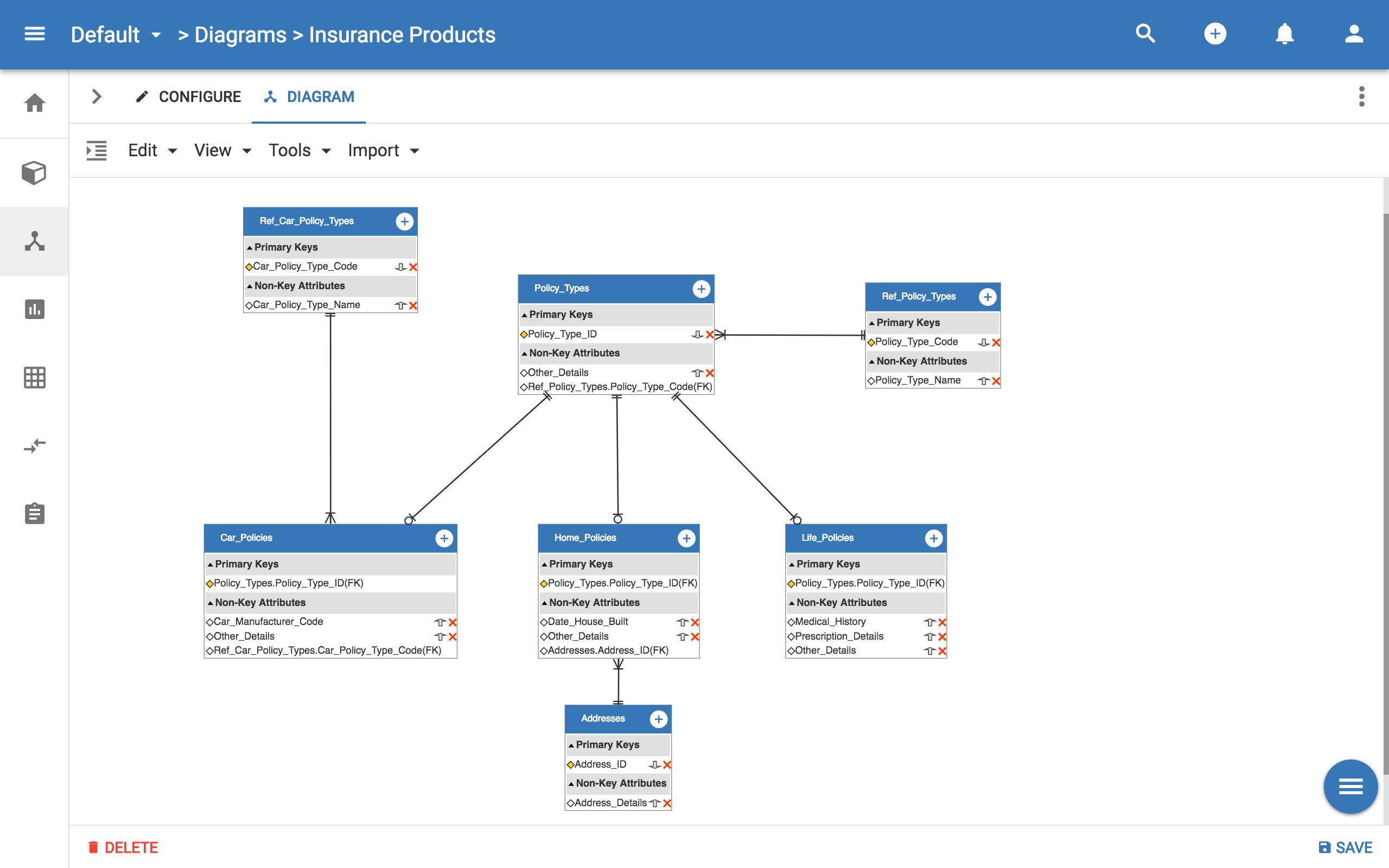Remove Address_Details using its red X icon
The image size is (1389, 868).
tap(666, 802)
